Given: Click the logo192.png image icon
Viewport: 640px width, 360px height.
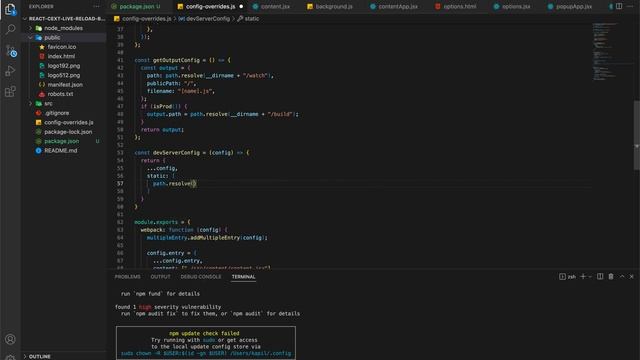Looking at the screenshot, I should (42, 66).
